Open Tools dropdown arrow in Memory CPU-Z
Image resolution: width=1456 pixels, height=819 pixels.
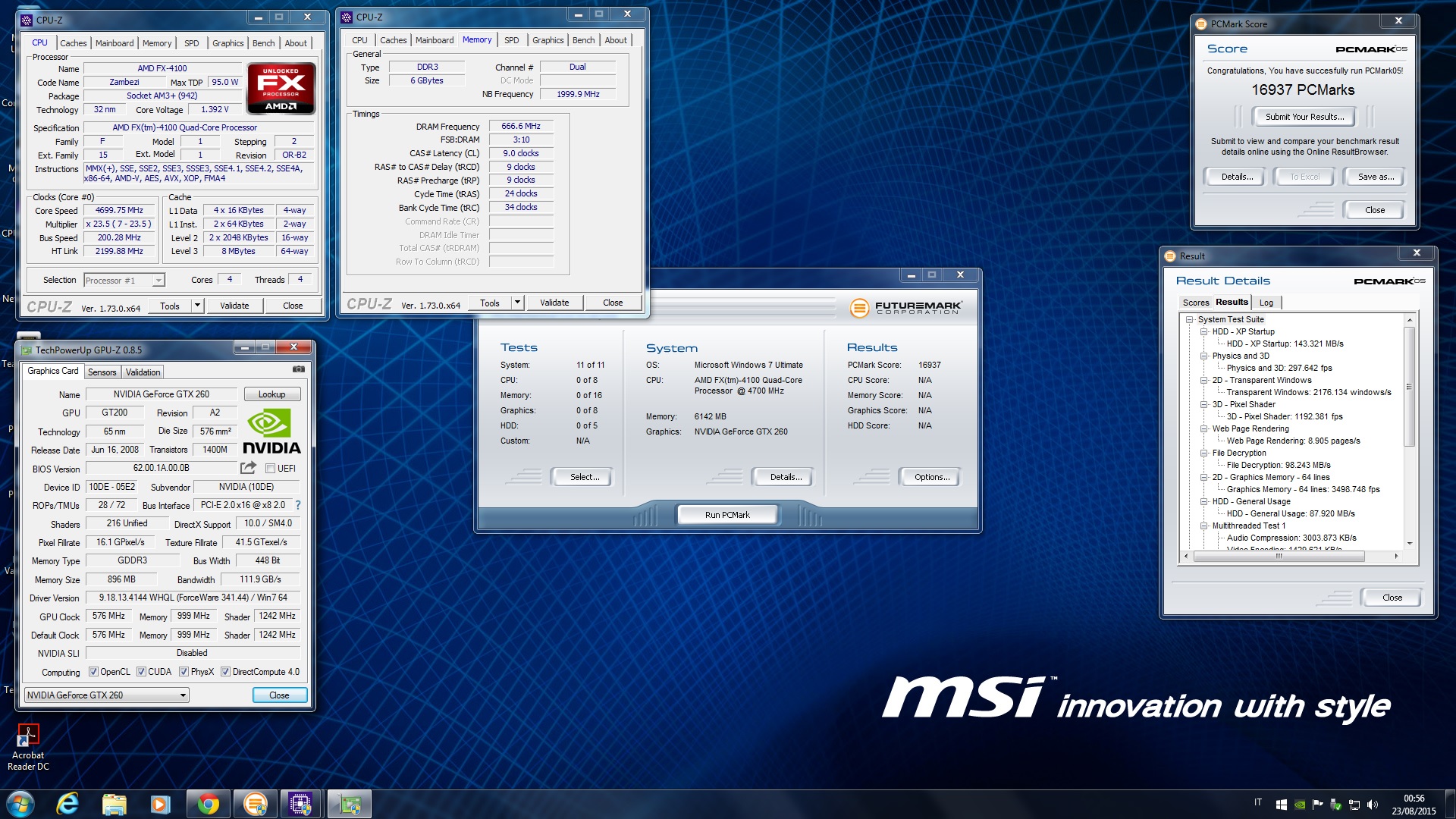tap(518, 303)
